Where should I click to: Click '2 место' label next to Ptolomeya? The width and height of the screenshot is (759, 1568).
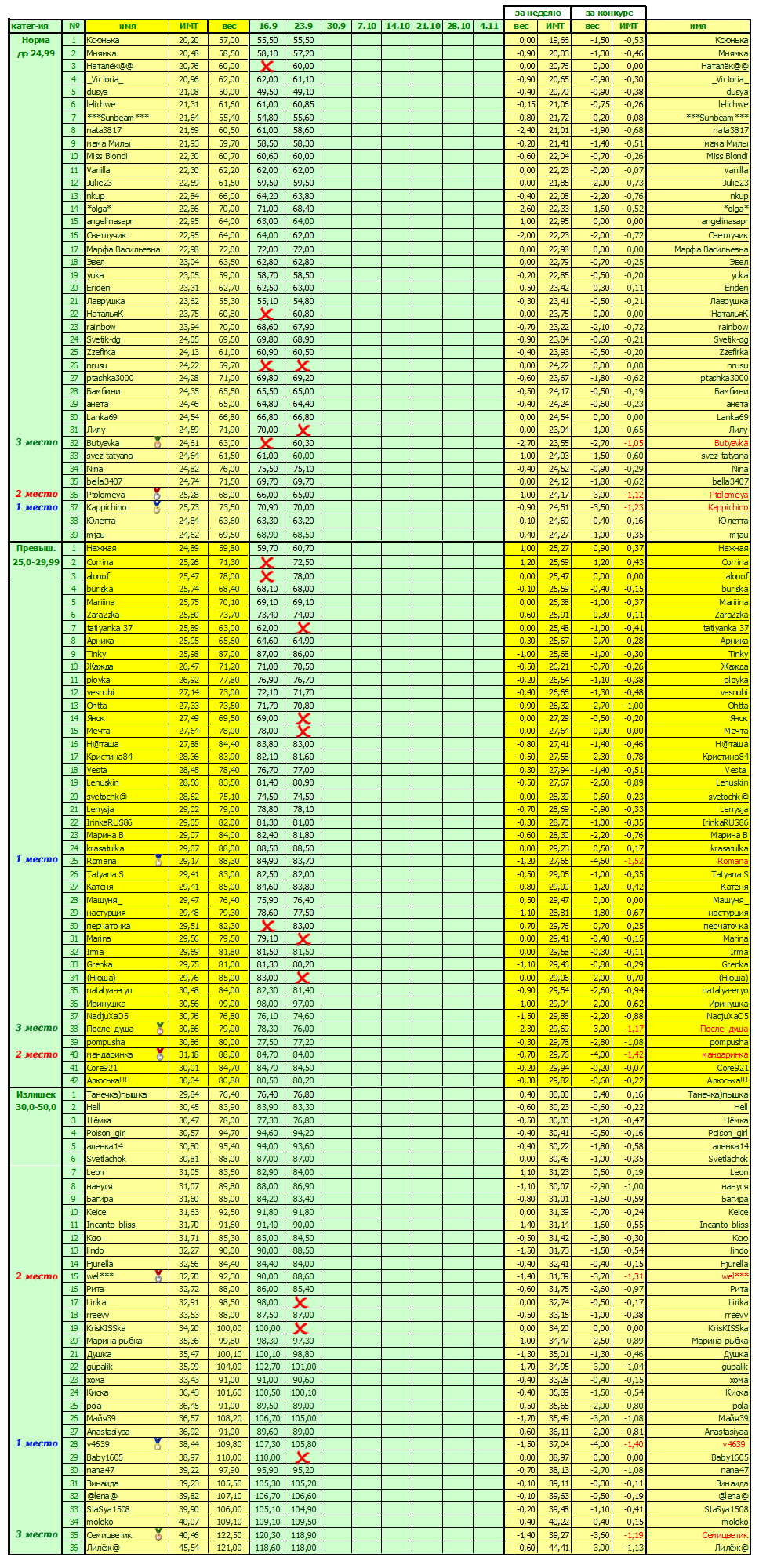pyautogui.click(x=37, y=494)
